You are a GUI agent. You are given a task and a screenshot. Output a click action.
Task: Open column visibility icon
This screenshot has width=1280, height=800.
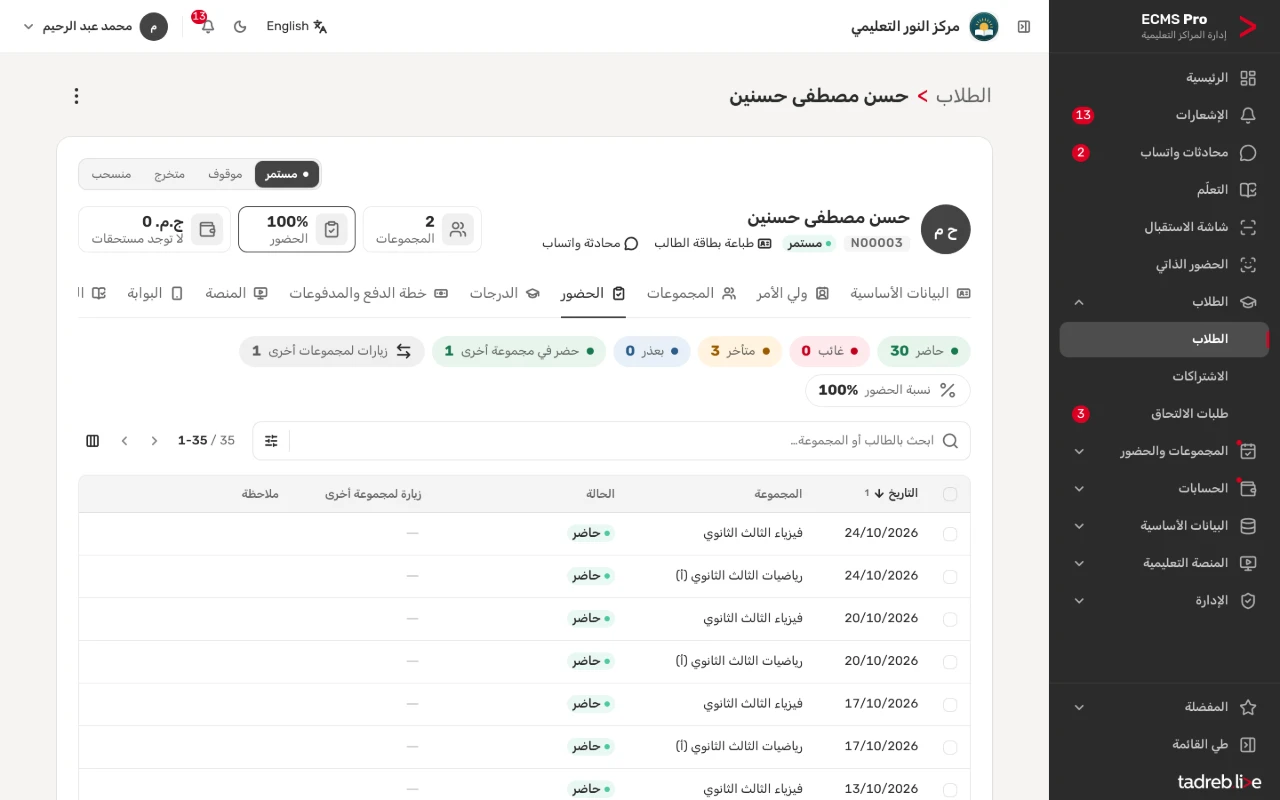pos(93,441)
